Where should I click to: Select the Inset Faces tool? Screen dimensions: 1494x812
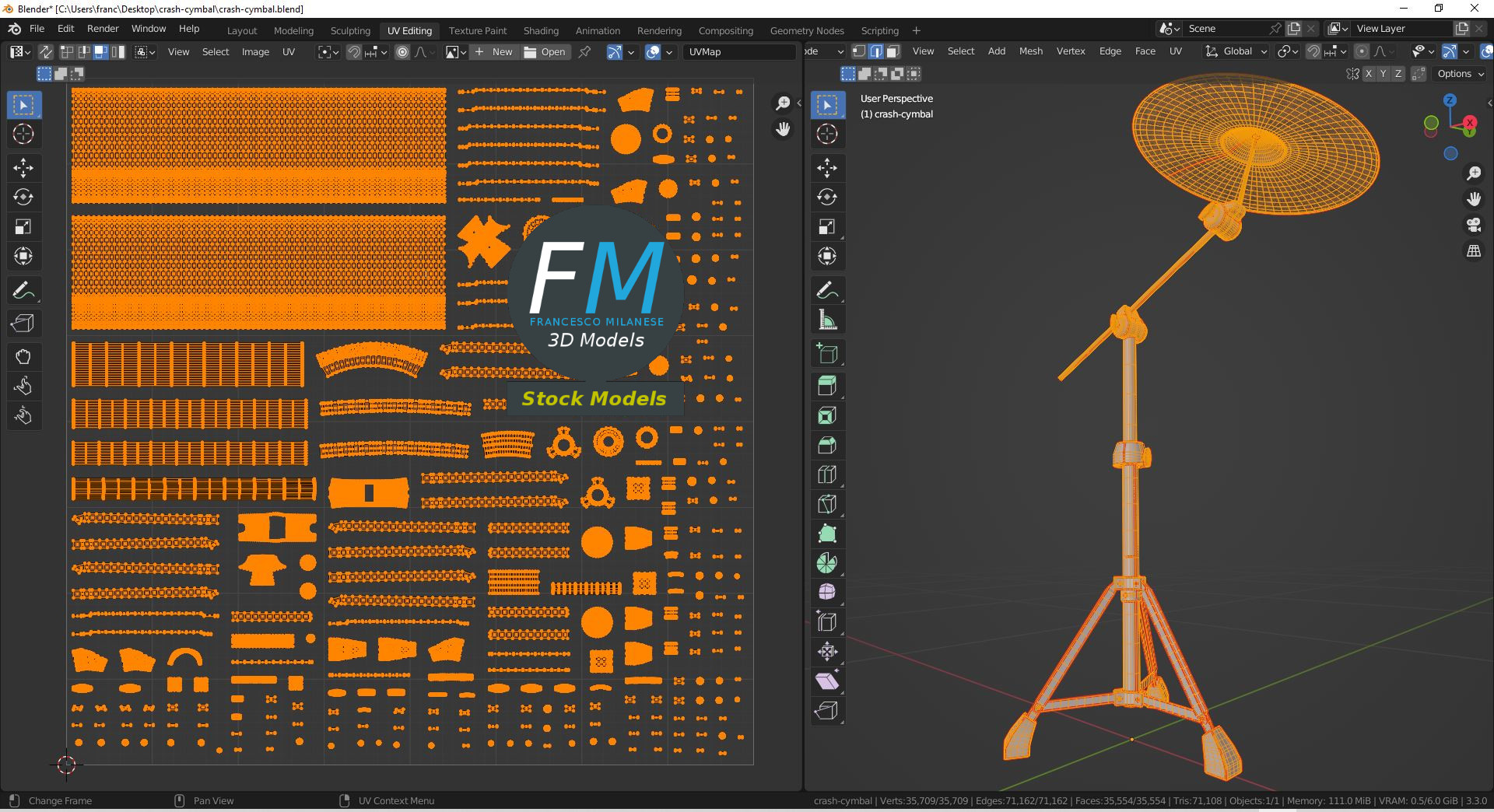click(827, 415)
